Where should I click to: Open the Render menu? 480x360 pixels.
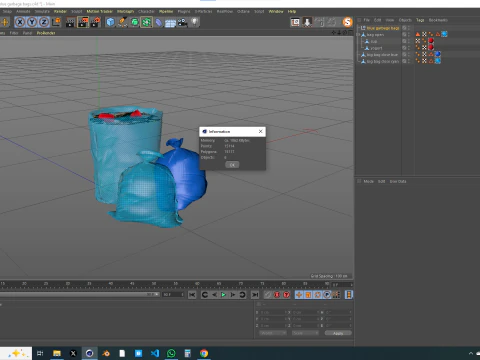60,11
